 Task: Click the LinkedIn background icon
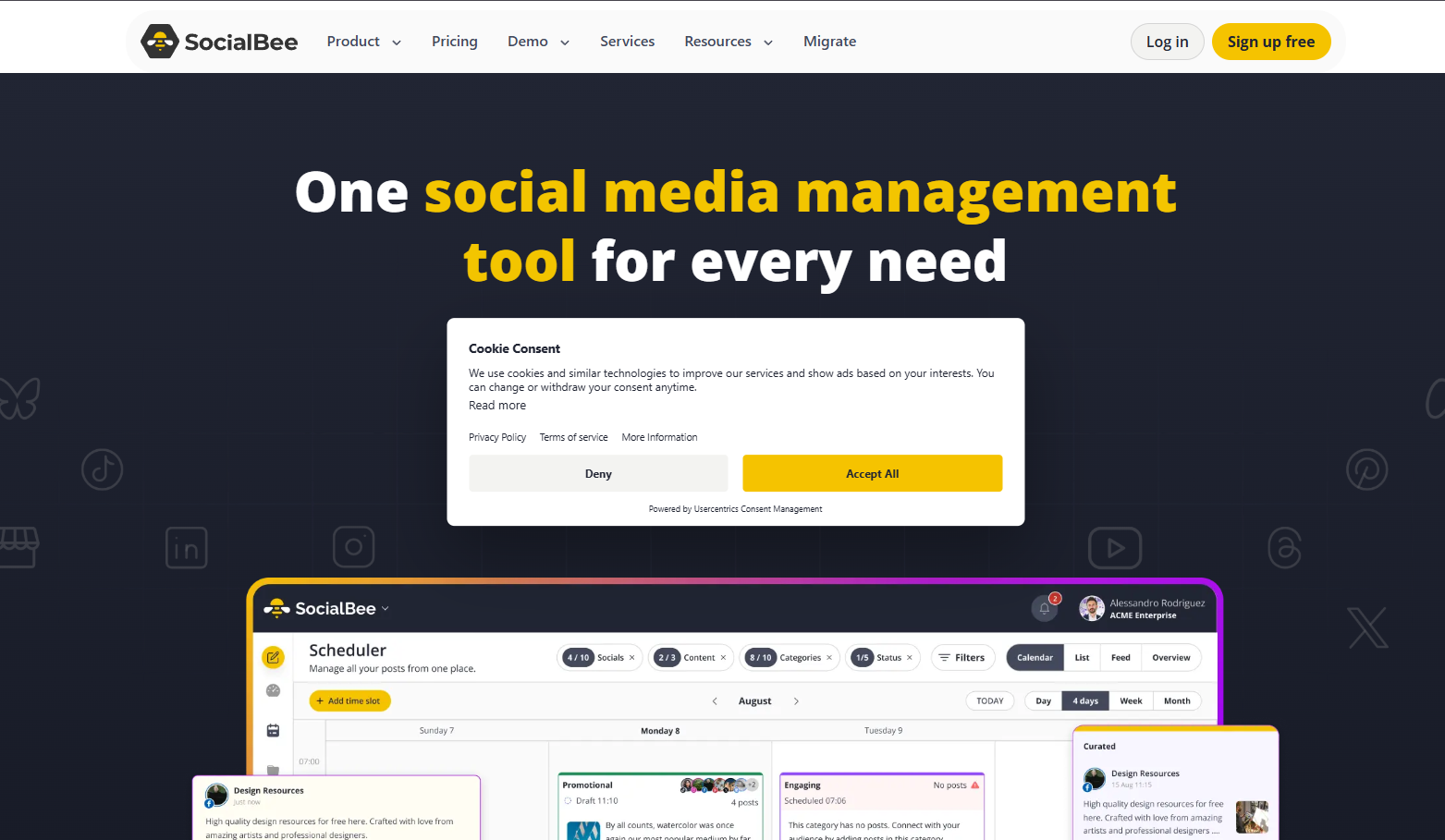tap(186, 548)
